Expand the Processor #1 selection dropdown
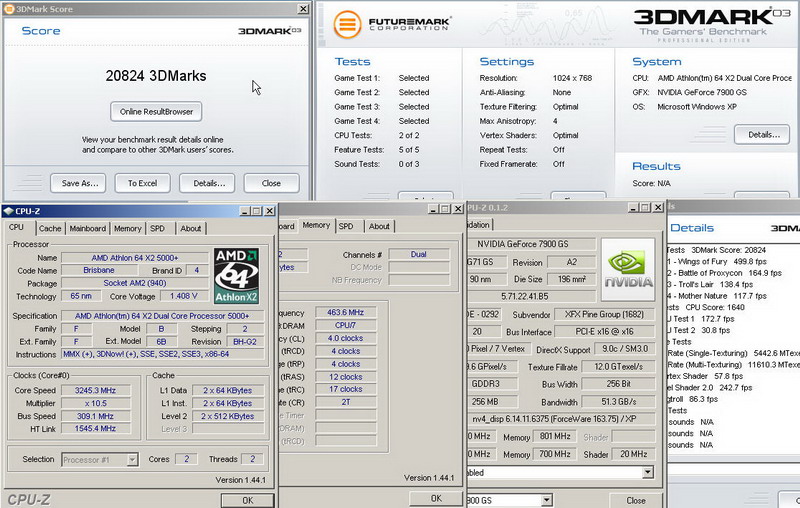 tap(132, 460)
